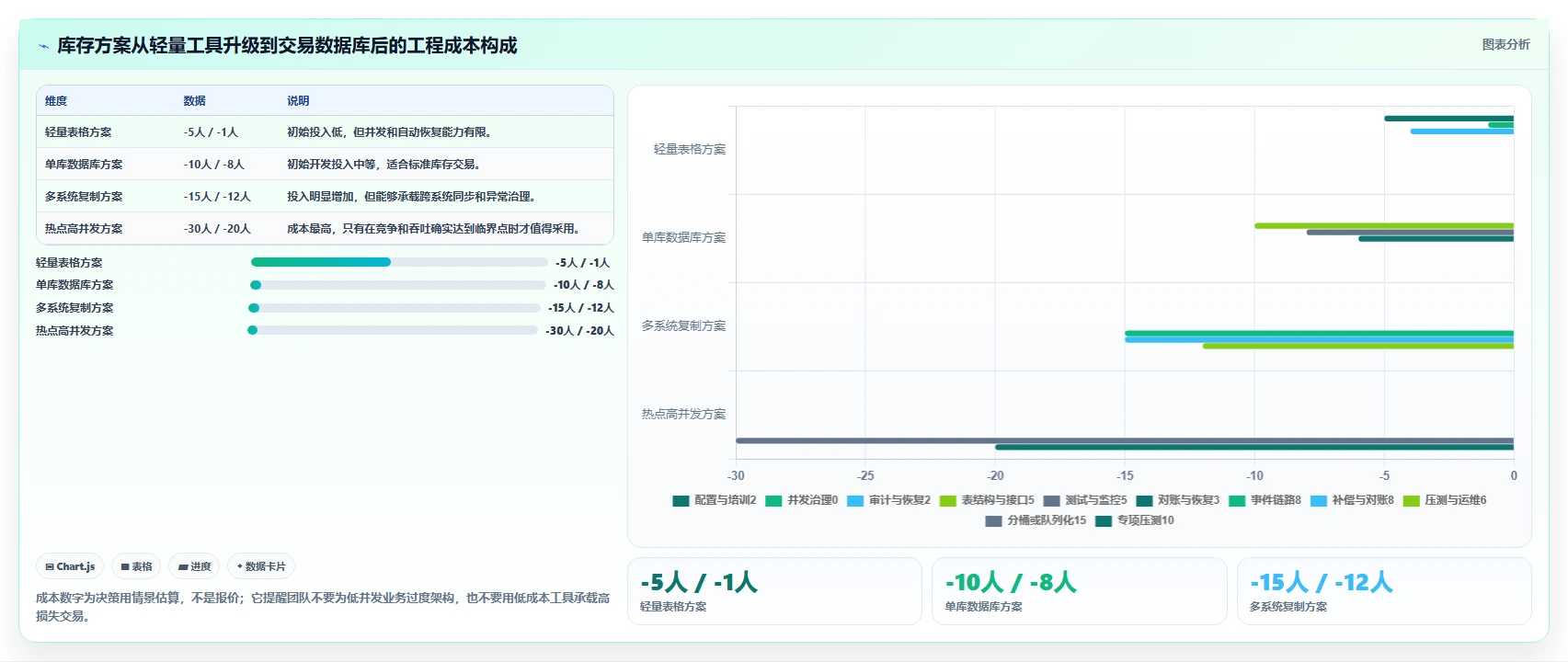Select the 进度 chip
The height and width of the screenshot is (662, 1568).
coord(194,566)
